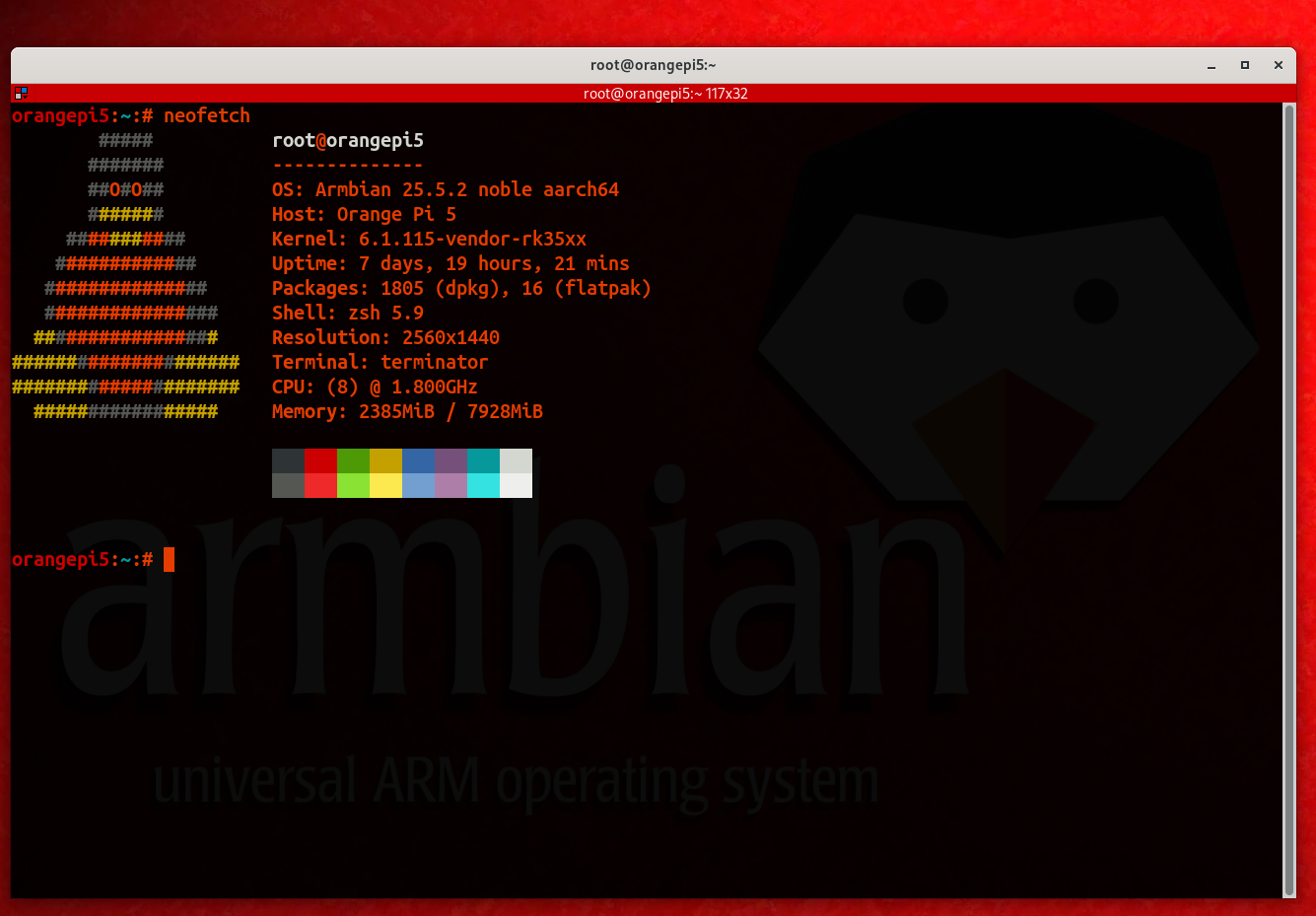The width and height of the screenshot is (1316, 916).
Task: Click the window title 'root@orangepi5:~'
Action: click(x=653, y=65)
